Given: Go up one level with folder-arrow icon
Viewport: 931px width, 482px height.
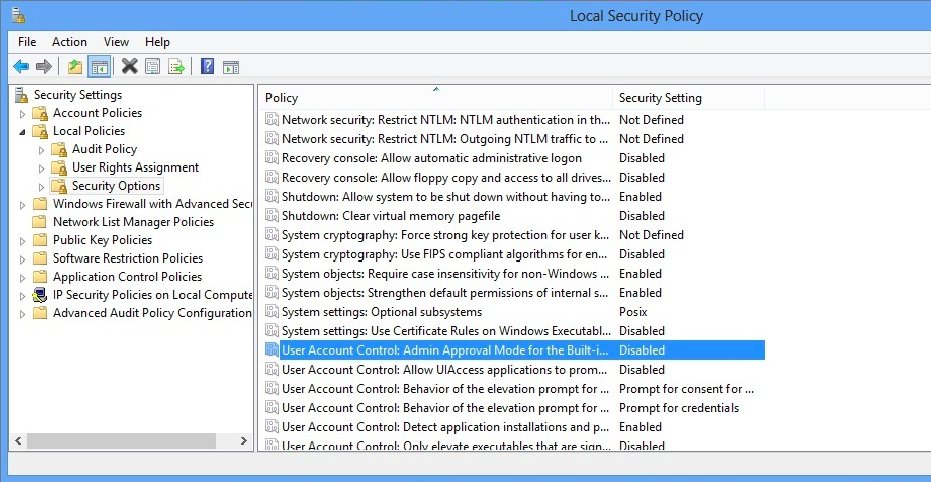Looking at the screenshot, I should 75,66.
